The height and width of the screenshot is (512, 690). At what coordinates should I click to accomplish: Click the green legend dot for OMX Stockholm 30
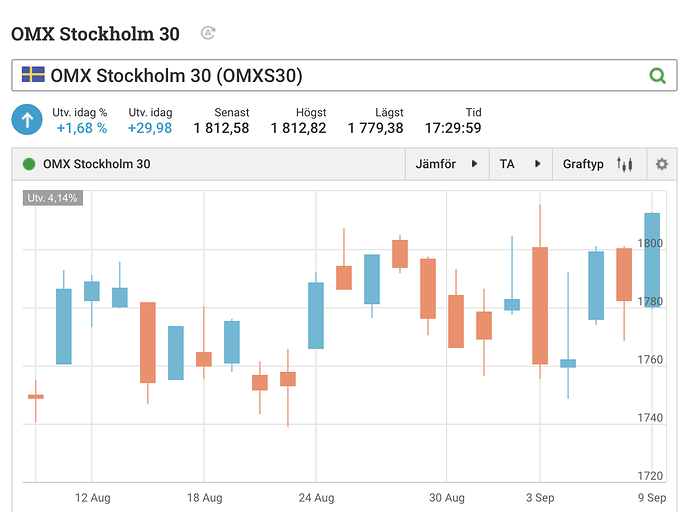coord(29,164)
